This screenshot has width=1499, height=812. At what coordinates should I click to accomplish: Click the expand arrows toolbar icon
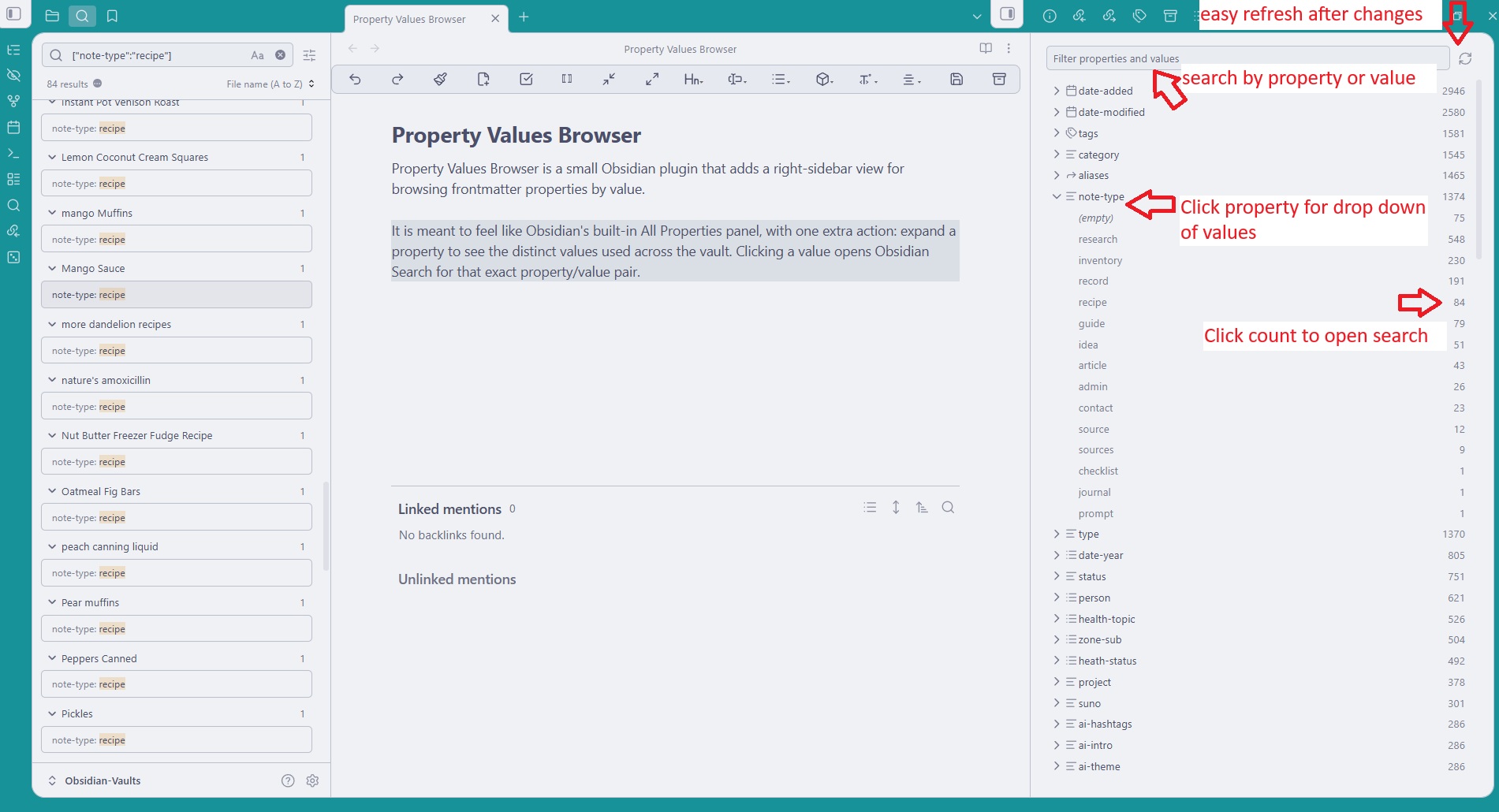652,79
